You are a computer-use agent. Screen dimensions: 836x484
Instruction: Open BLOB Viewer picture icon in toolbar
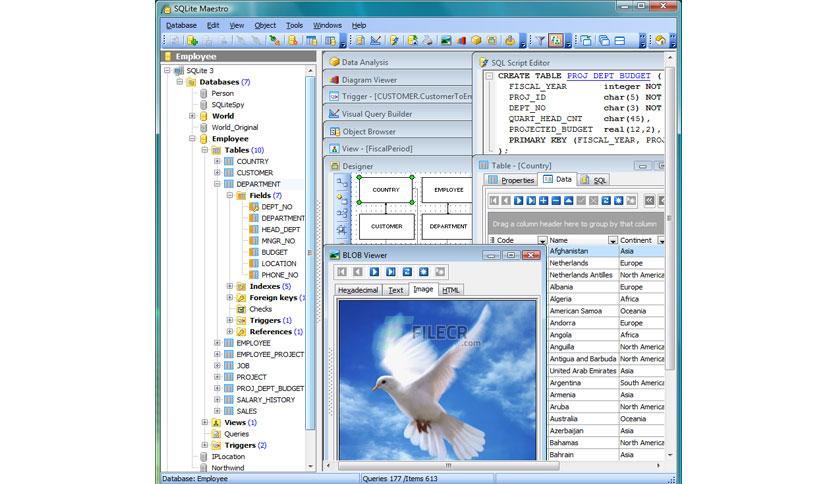pyautogui.click(x=446, y=41)
